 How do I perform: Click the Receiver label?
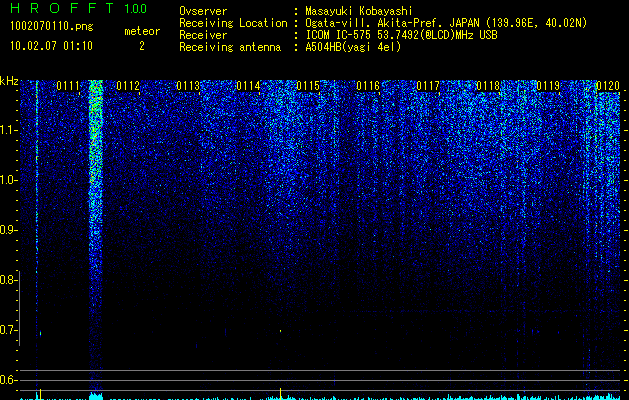[x=203, y=35]
